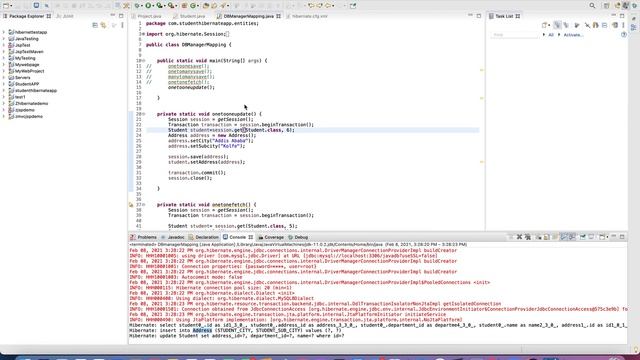Click the onetoonefetch warning marker icon
640x360 pixels.
tap(131, 205)
